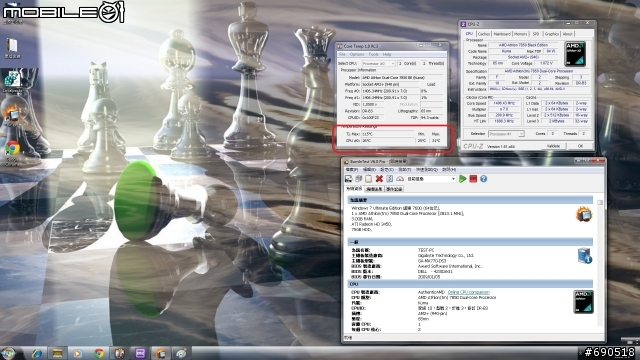Open the BurnInTest desktop shortcut with flame icon

(12, 116)
